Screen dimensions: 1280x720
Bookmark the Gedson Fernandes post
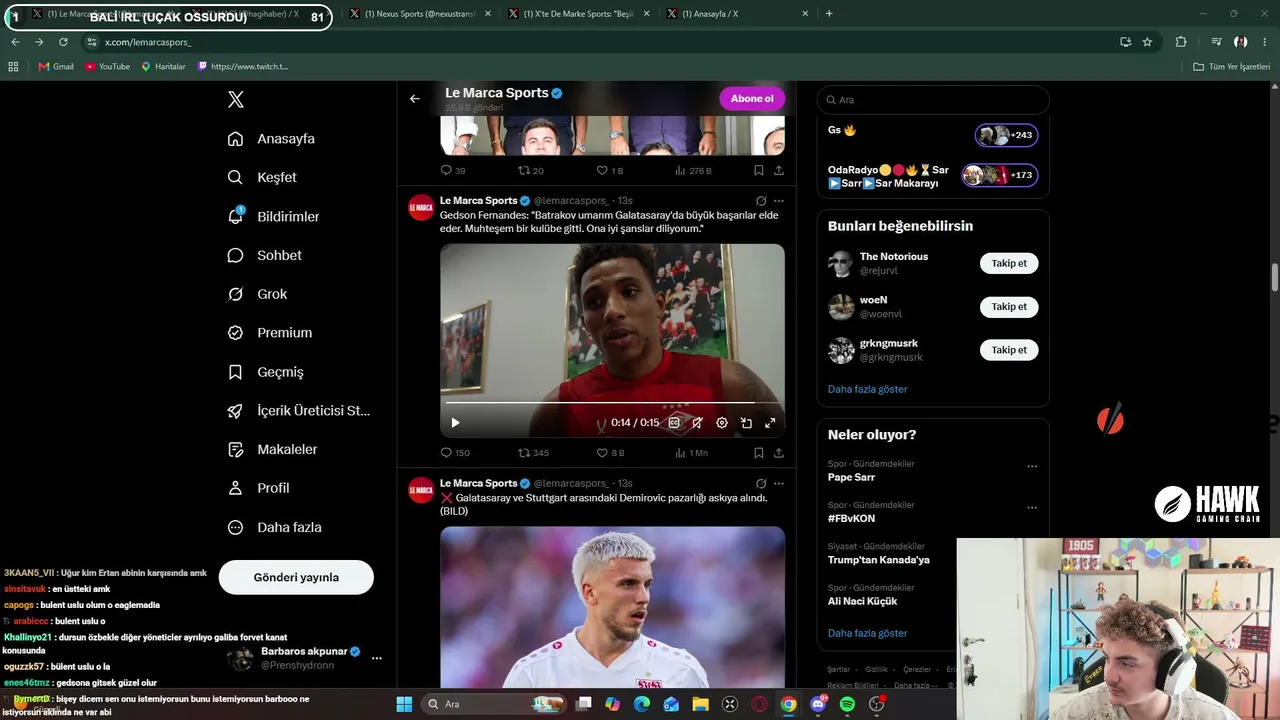(759, 453)
